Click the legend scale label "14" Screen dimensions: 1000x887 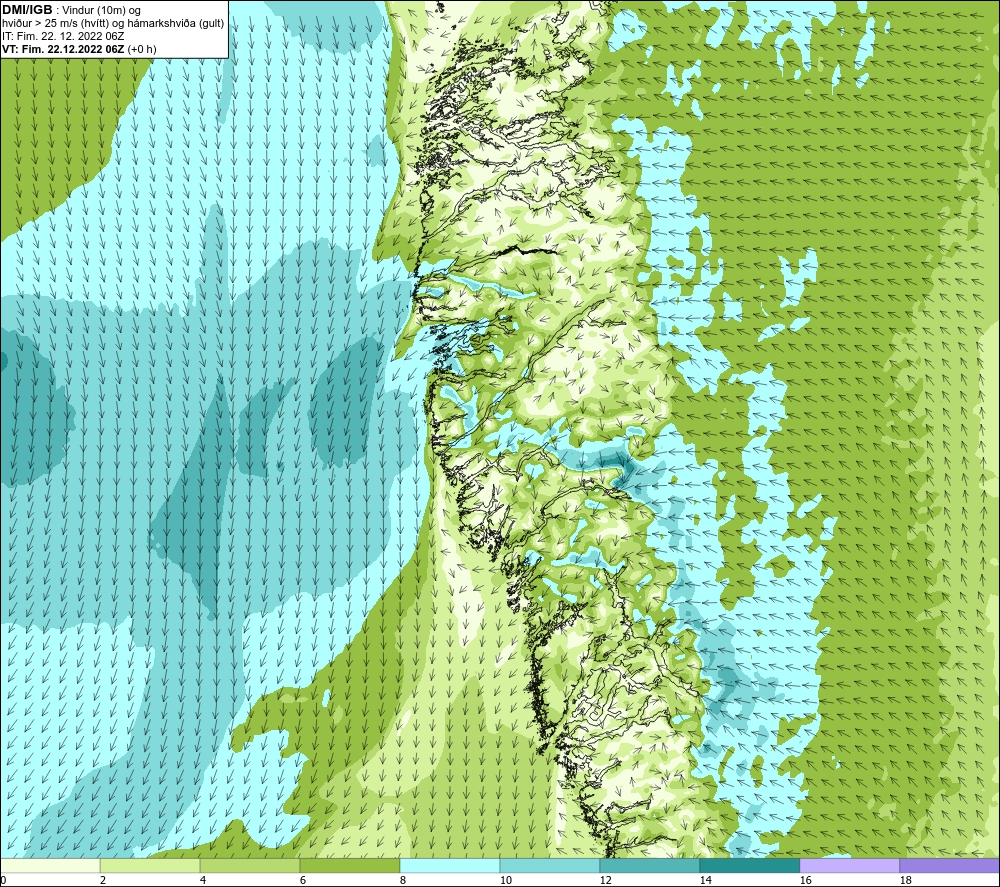pos(705,880)
